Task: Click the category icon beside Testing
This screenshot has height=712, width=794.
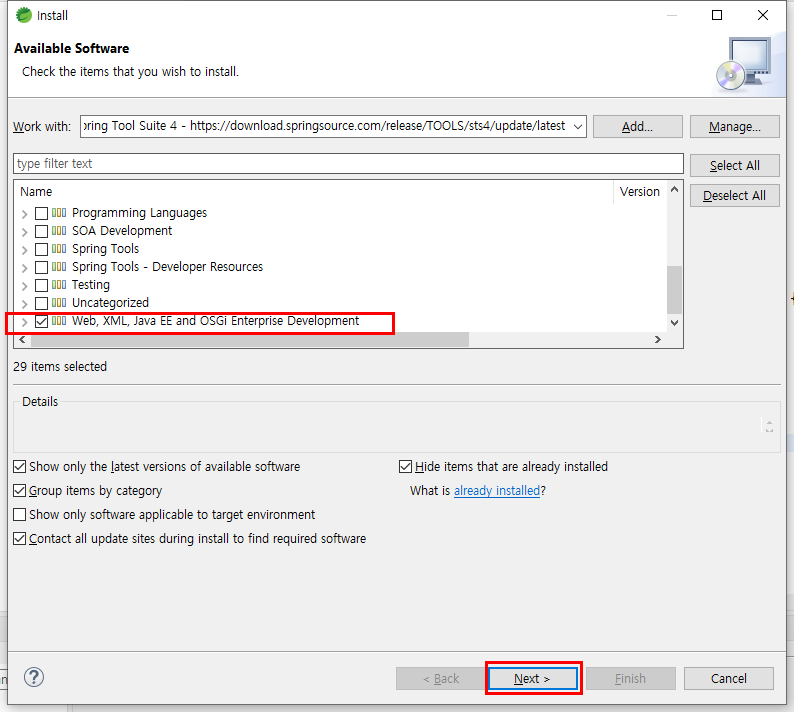Action: 59,285
